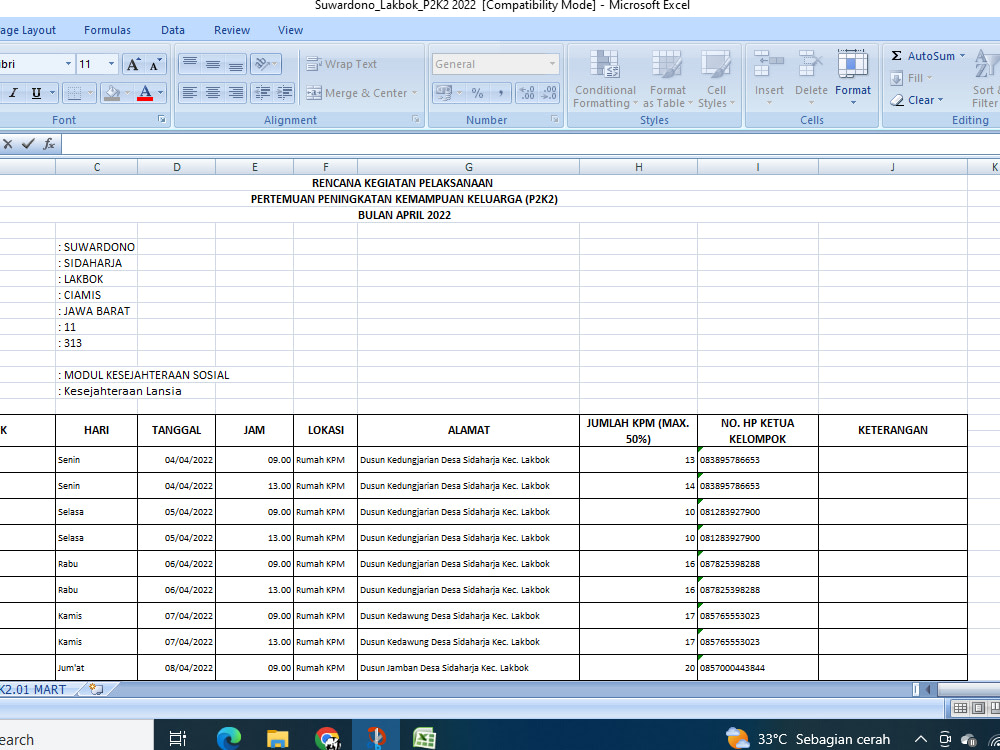Image resolution: width=1000 pixels, height=750 pixels.
Task: Click the Top Align icon
Action: point(189,64)
